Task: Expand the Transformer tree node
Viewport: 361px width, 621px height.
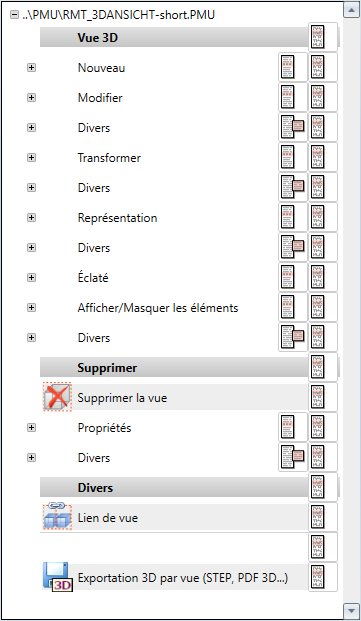Action: pyautogui.click(x=31, y=158)
